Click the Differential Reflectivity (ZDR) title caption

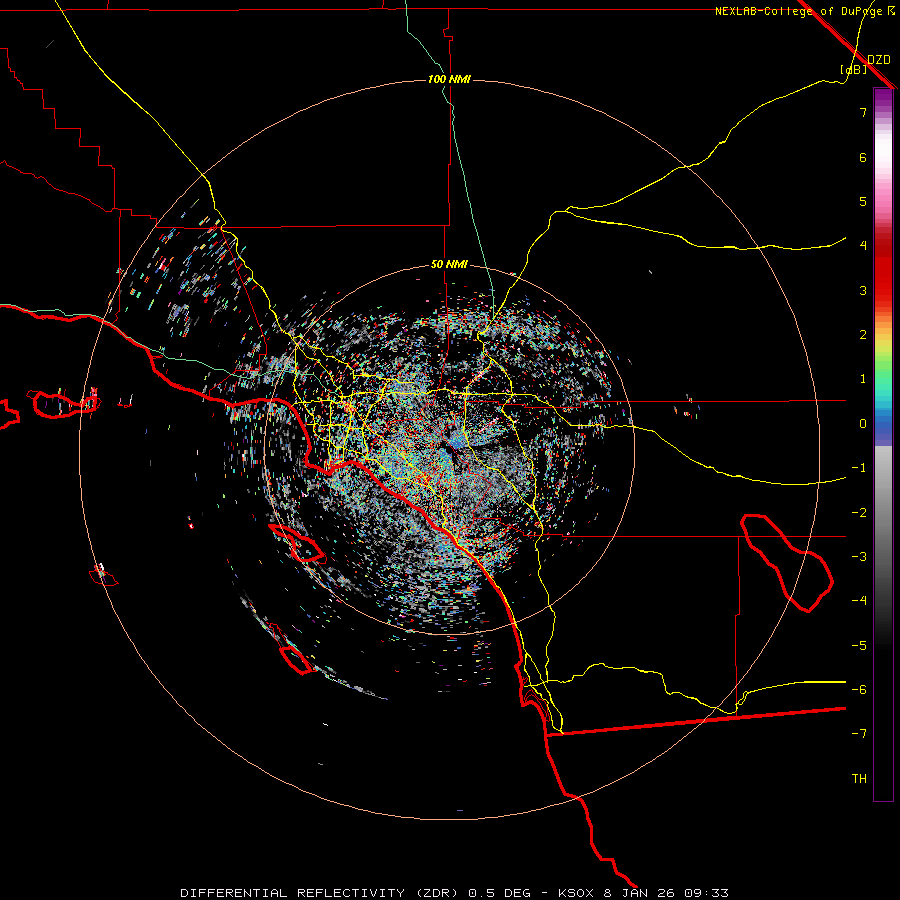[x=321, y=893]
